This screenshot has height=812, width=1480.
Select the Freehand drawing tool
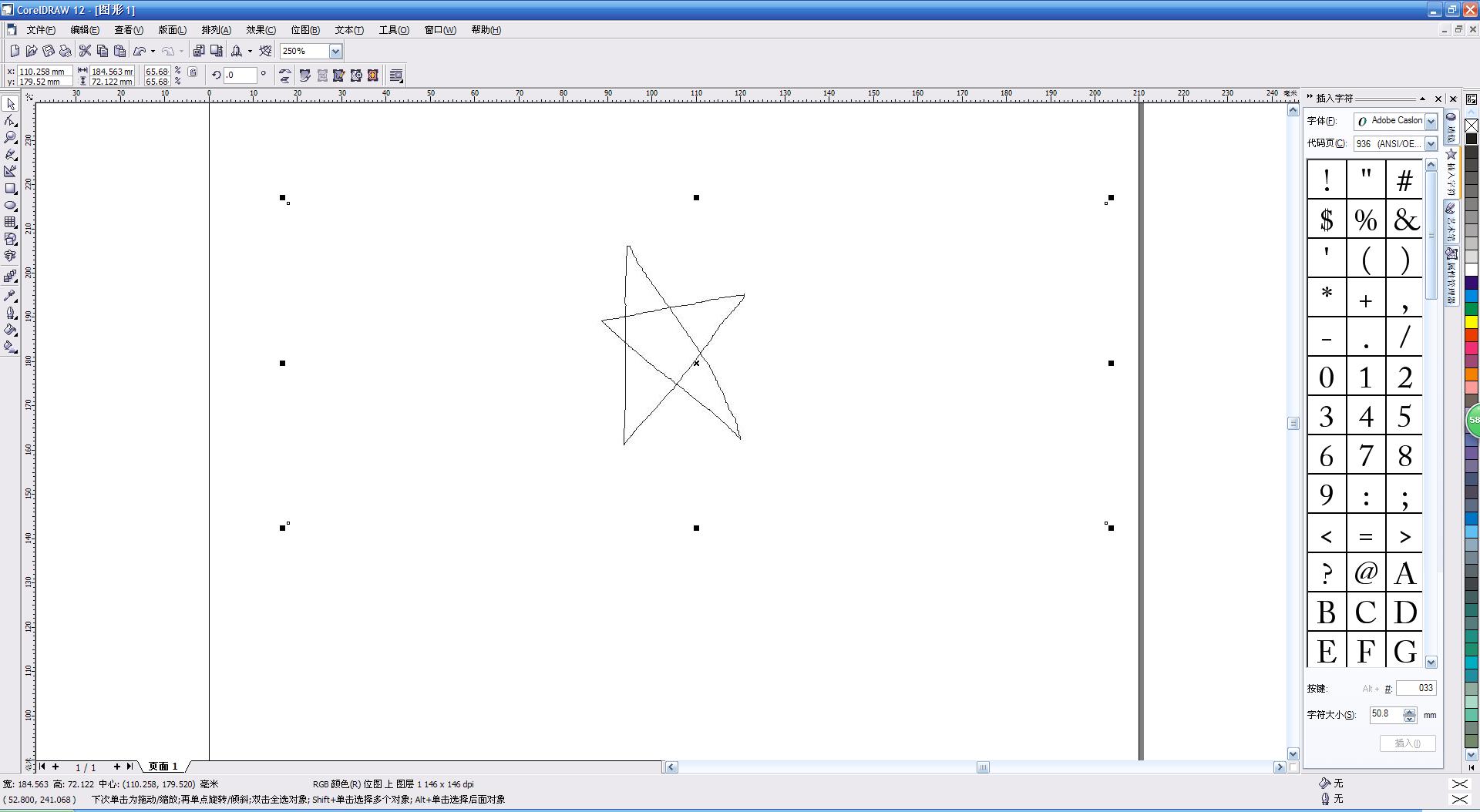[x=10, y=155]
